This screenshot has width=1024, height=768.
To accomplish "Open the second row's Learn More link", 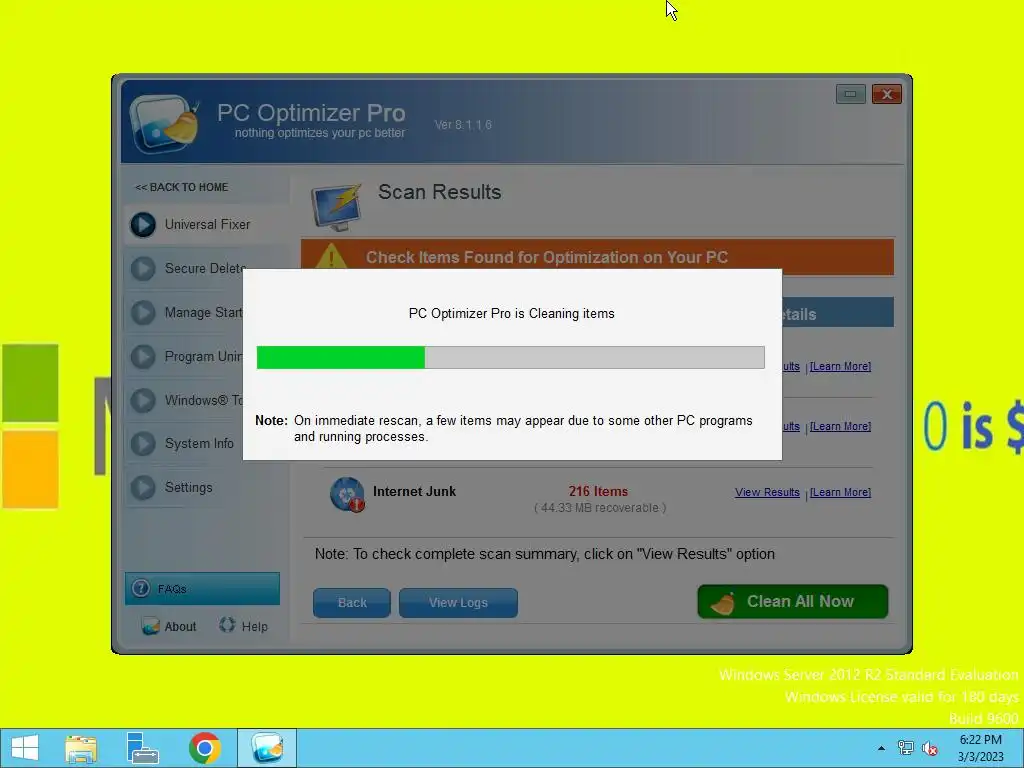I will coord(840,426).
